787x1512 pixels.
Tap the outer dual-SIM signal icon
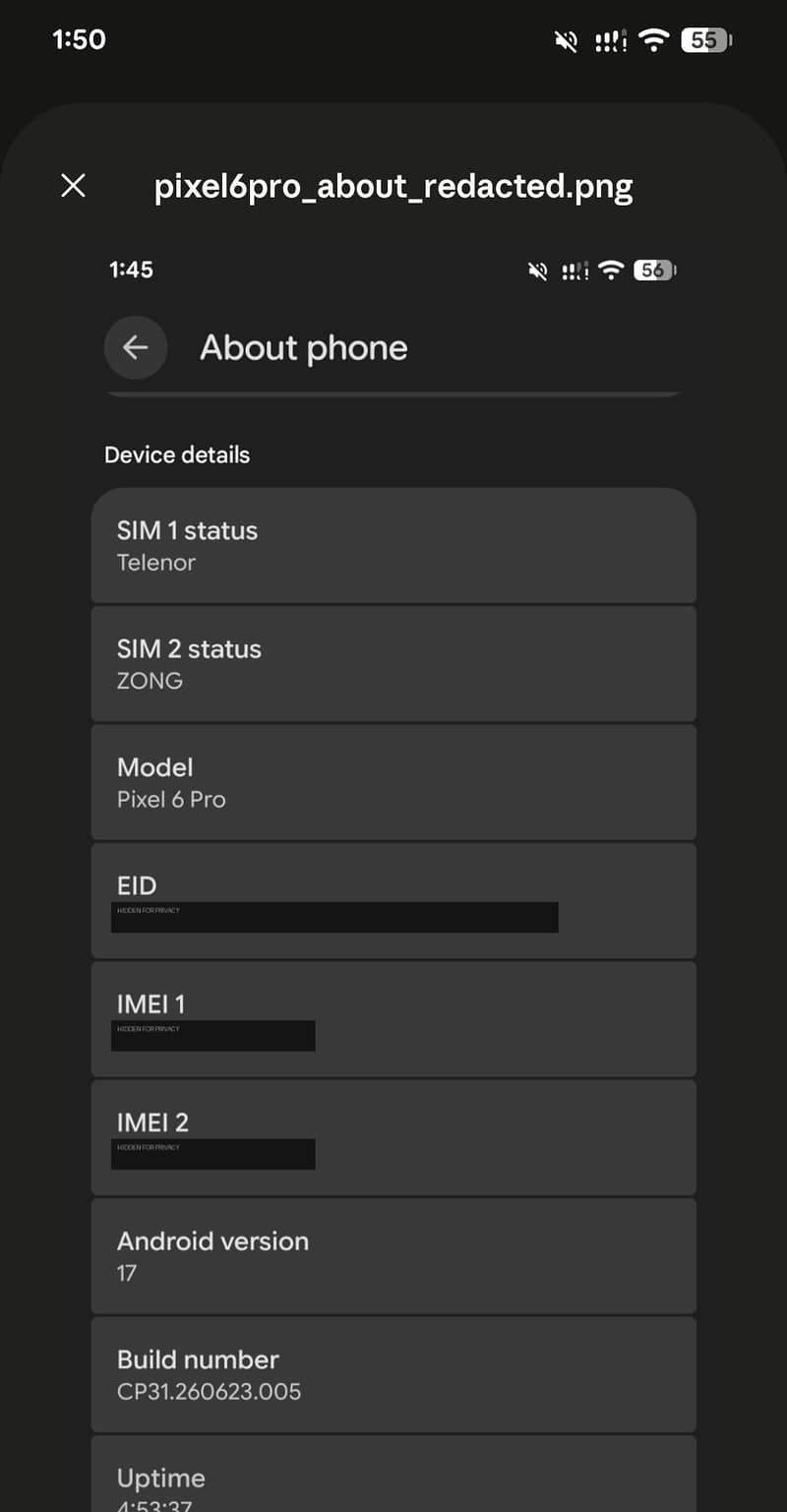610,41
